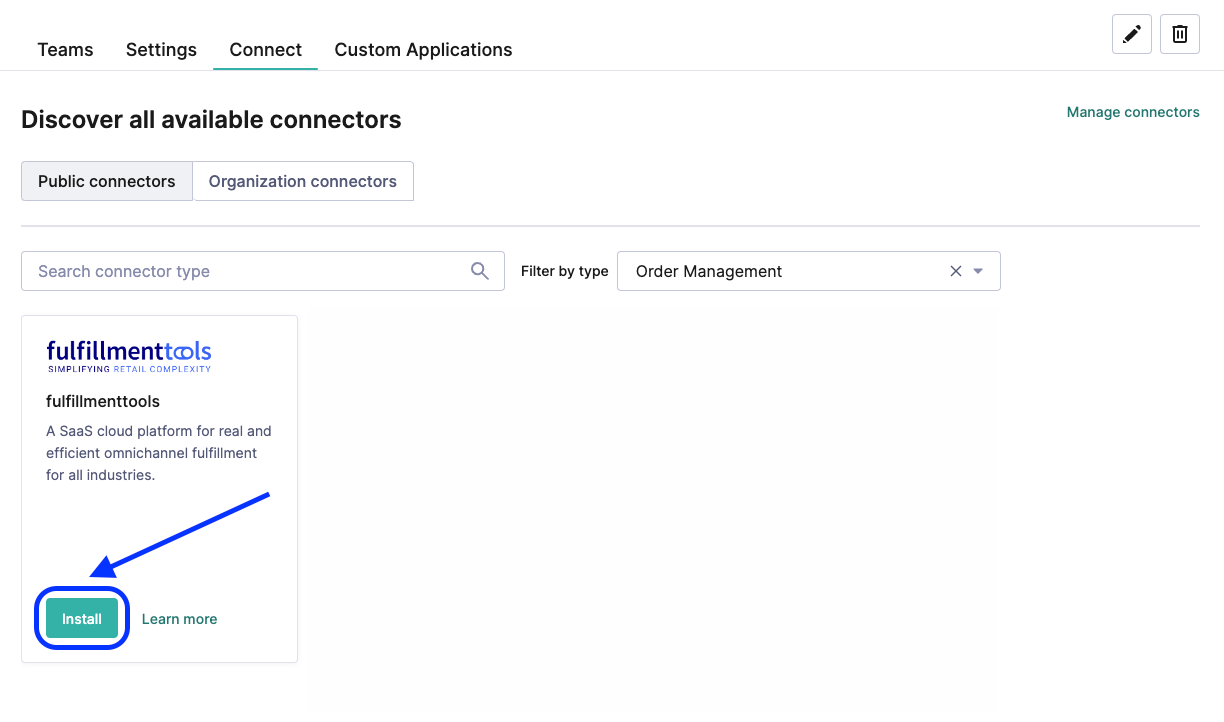Click the magnifying glass search icon
Viewport: 1224px width, 722px height.
[x=479, y=270]
